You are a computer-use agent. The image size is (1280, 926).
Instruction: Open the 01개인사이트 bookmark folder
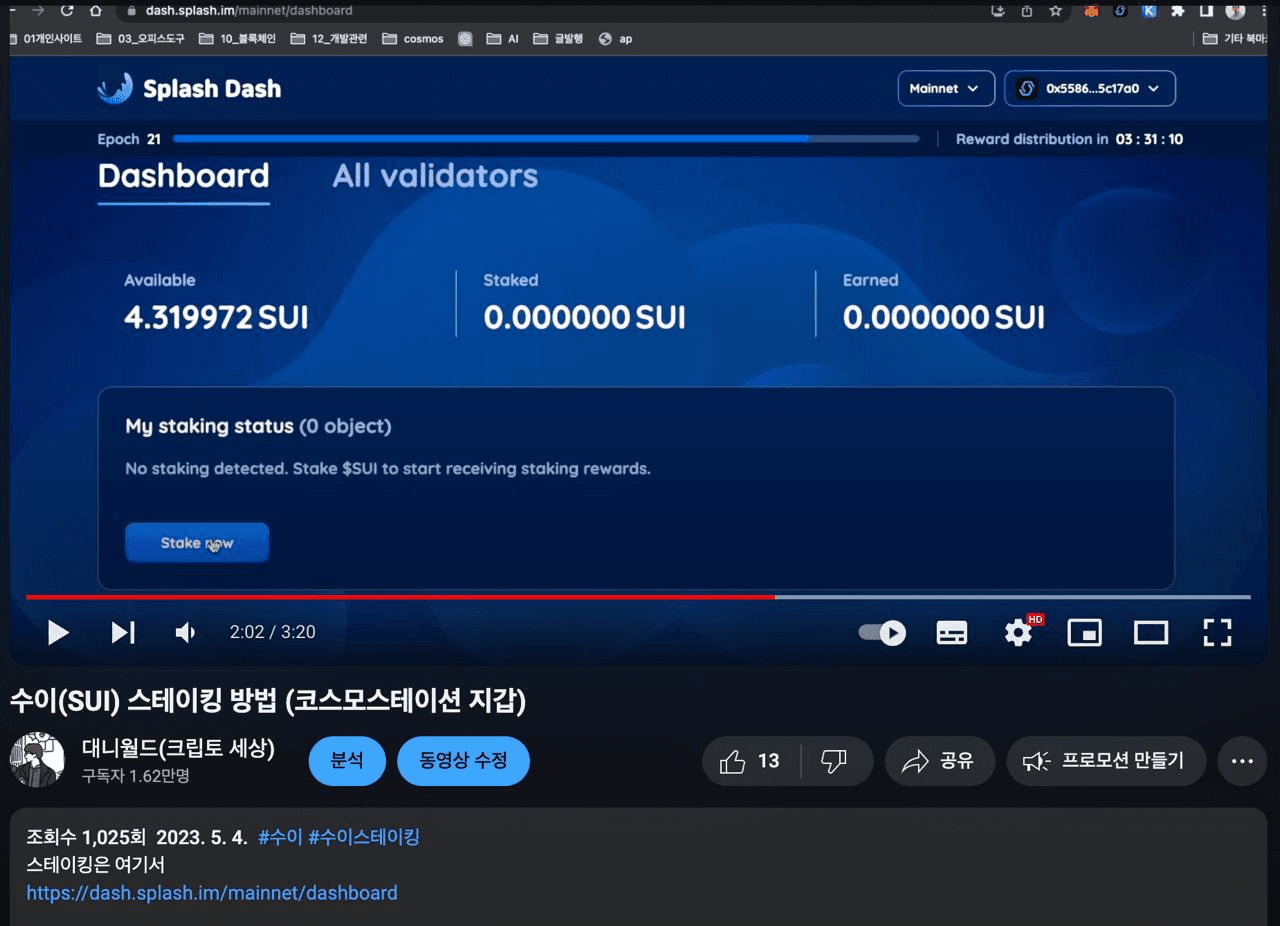tap(47, 39)
